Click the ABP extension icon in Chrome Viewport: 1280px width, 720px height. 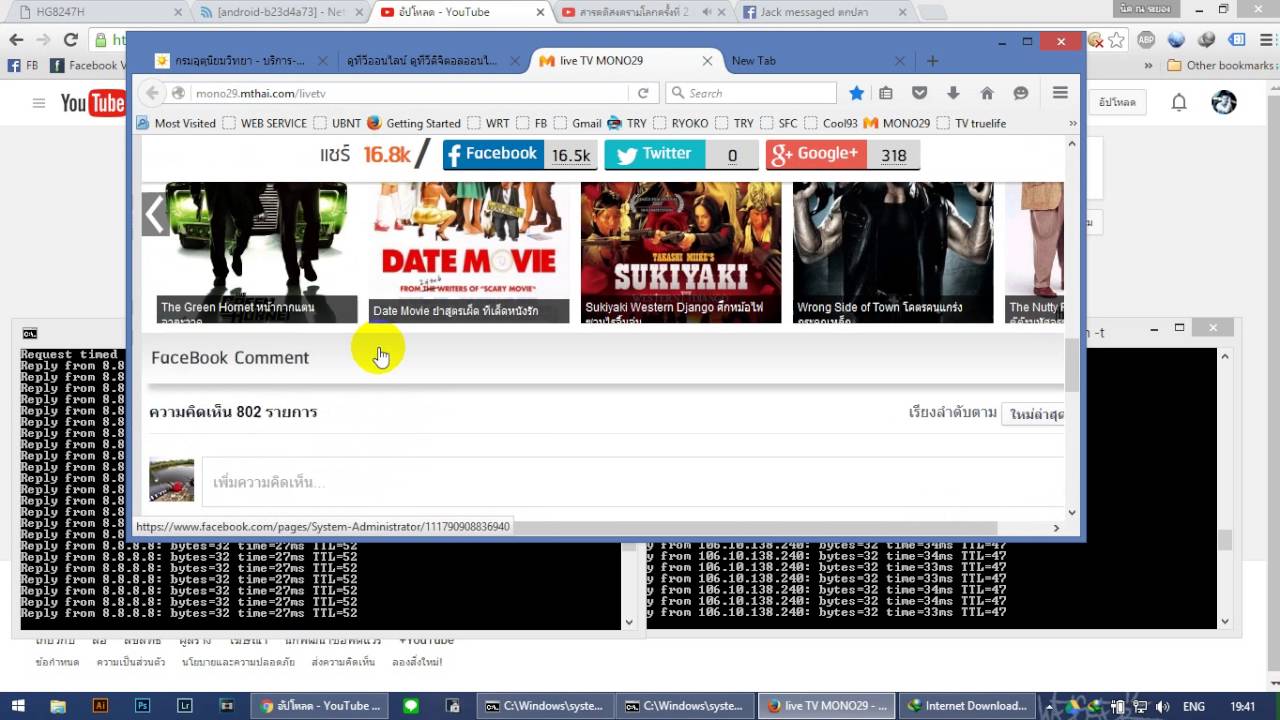(1146, 40)
